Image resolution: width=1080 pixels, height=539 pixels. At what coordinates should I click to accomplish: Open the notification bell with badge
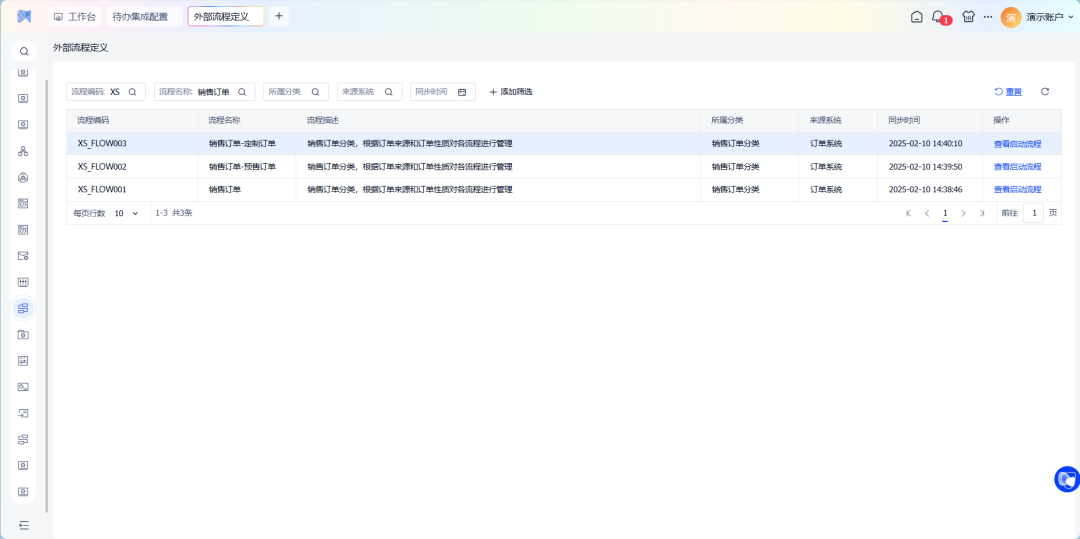(x=938, y=17)
